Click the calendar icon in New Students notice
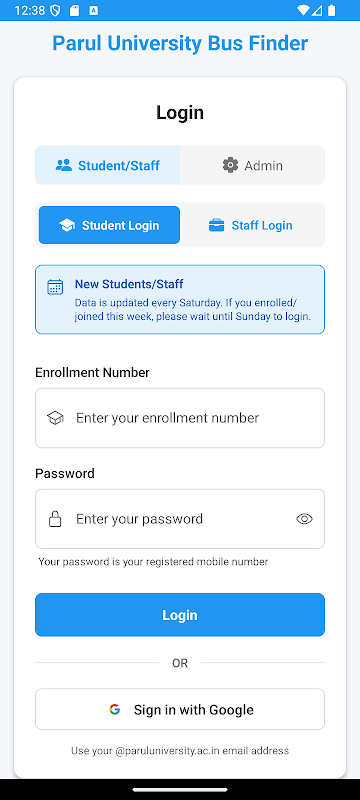This screenshot has height=800, width=360. [x=55, y=287]
